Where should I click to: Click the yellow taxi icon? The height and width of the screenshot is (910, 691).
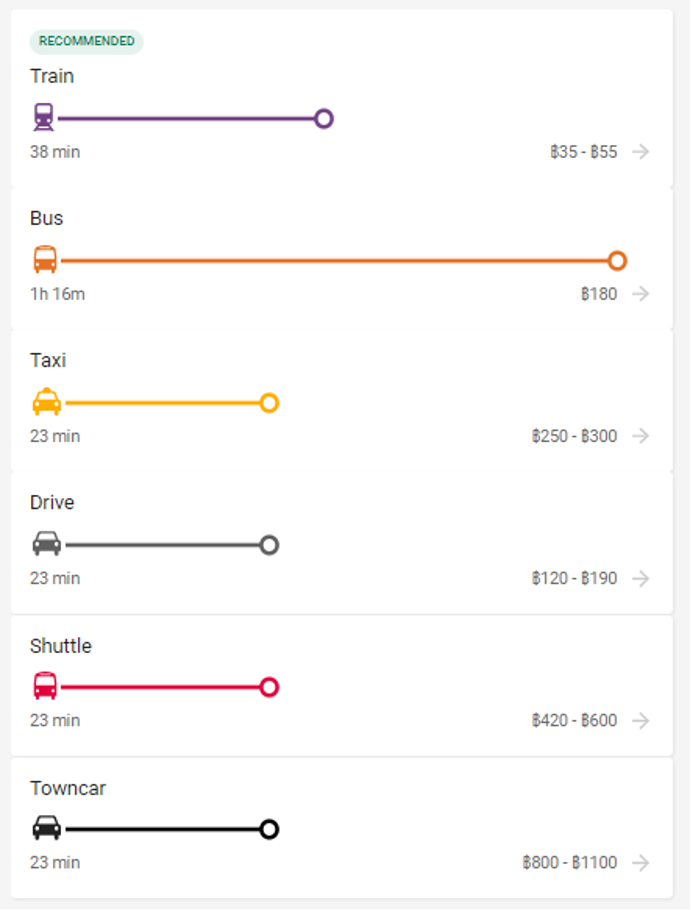point(47,402)
